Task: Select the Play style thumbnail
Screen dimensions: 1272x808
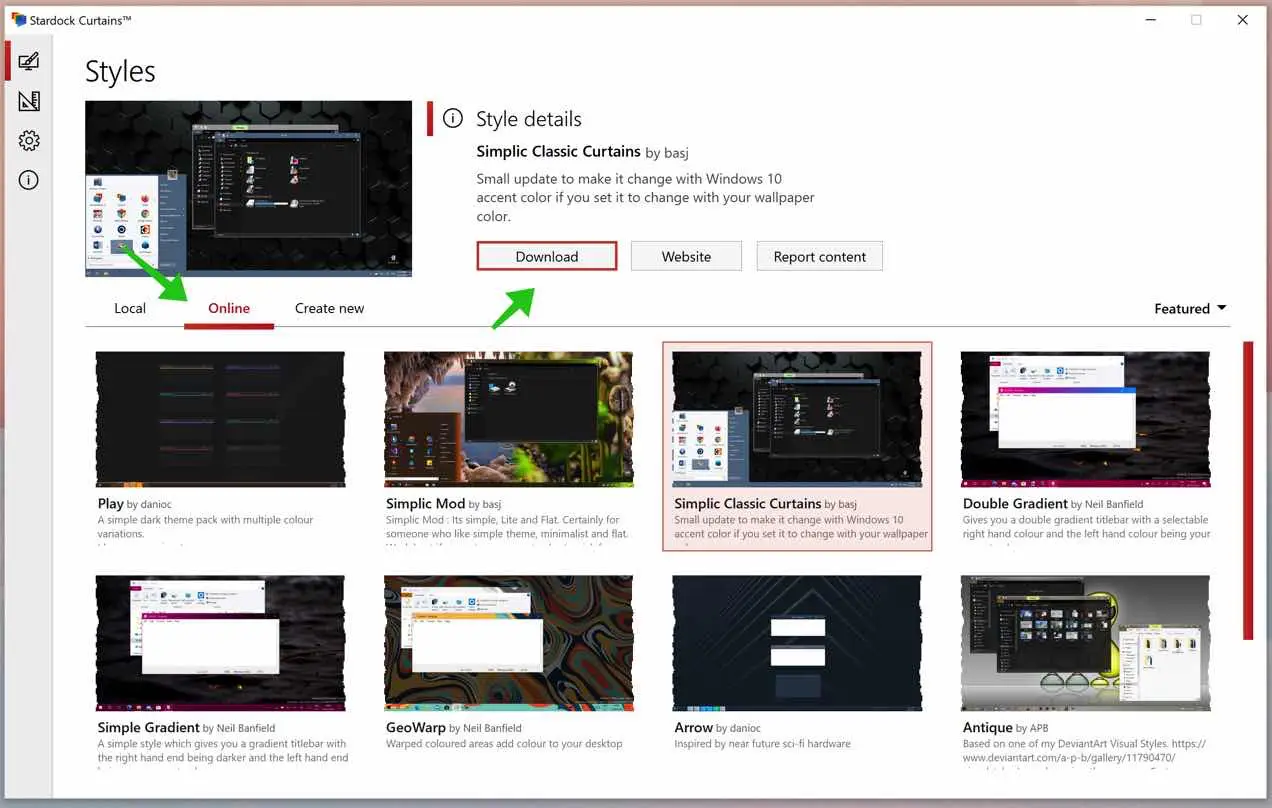Action: (220, 419)
